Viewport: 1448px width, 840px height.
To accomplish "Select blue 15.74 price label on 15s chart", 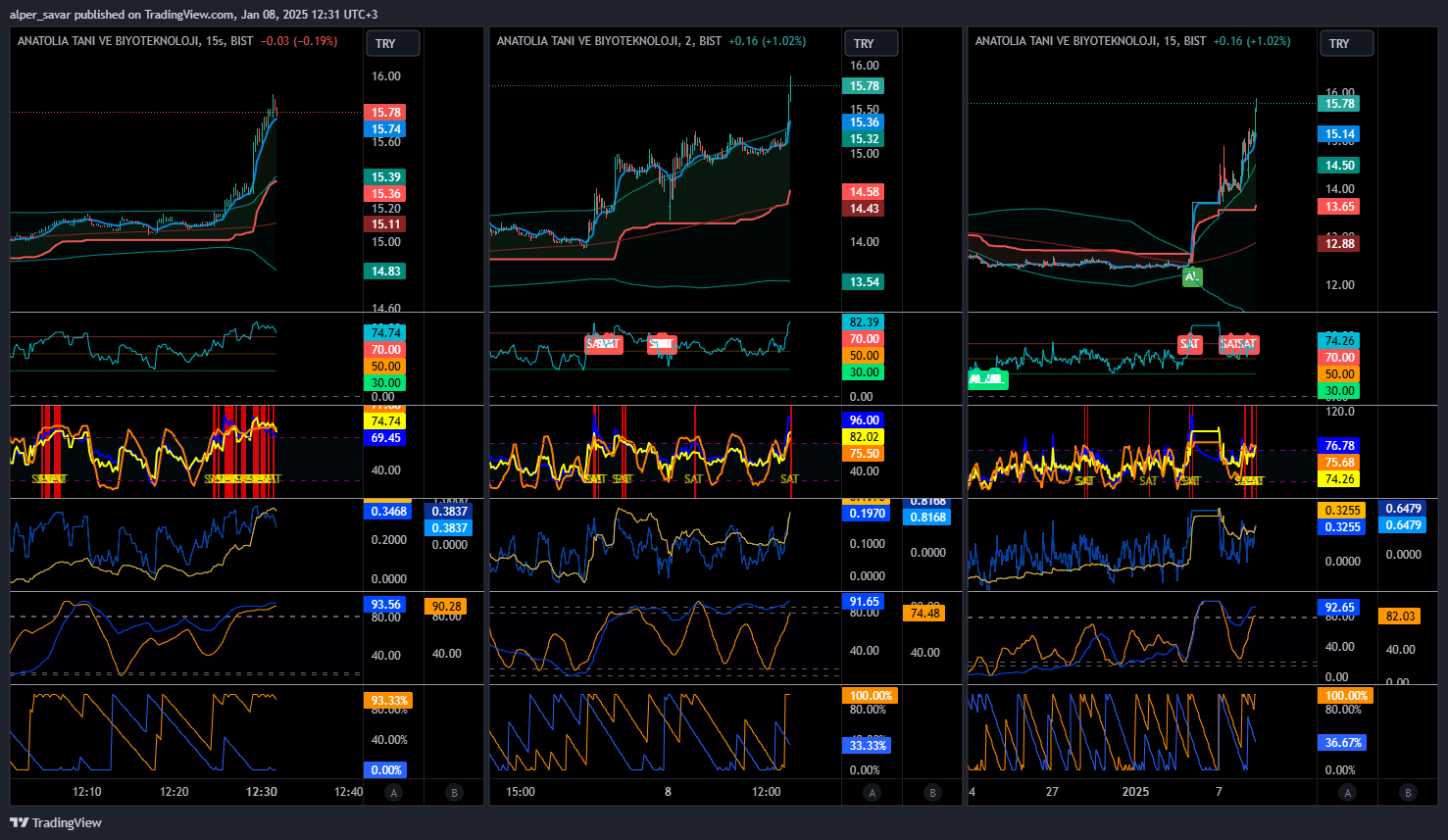I will click(x=386, y=129).
